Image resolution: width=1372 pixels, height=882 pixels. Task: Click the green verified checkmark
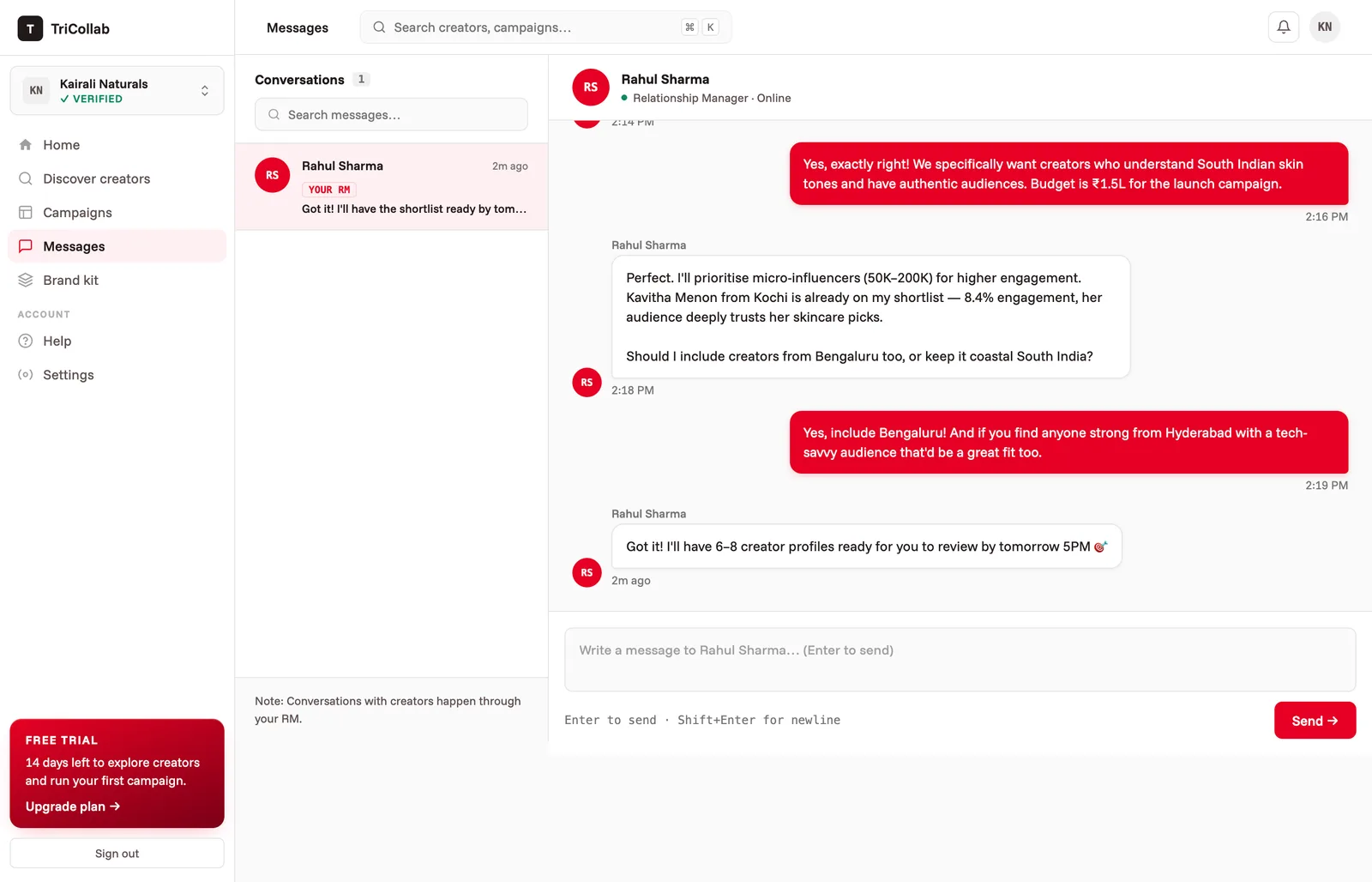[x=64, y=99]
